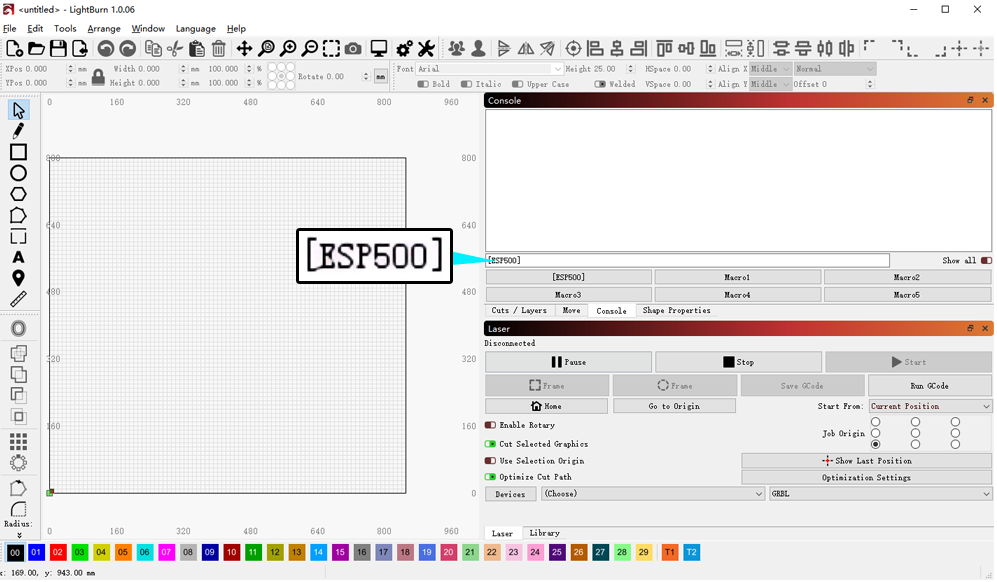This screenshot has width=997, height=582.
Task: Open the Align X Middle dropdown
Action: click(x=770, y=69)
